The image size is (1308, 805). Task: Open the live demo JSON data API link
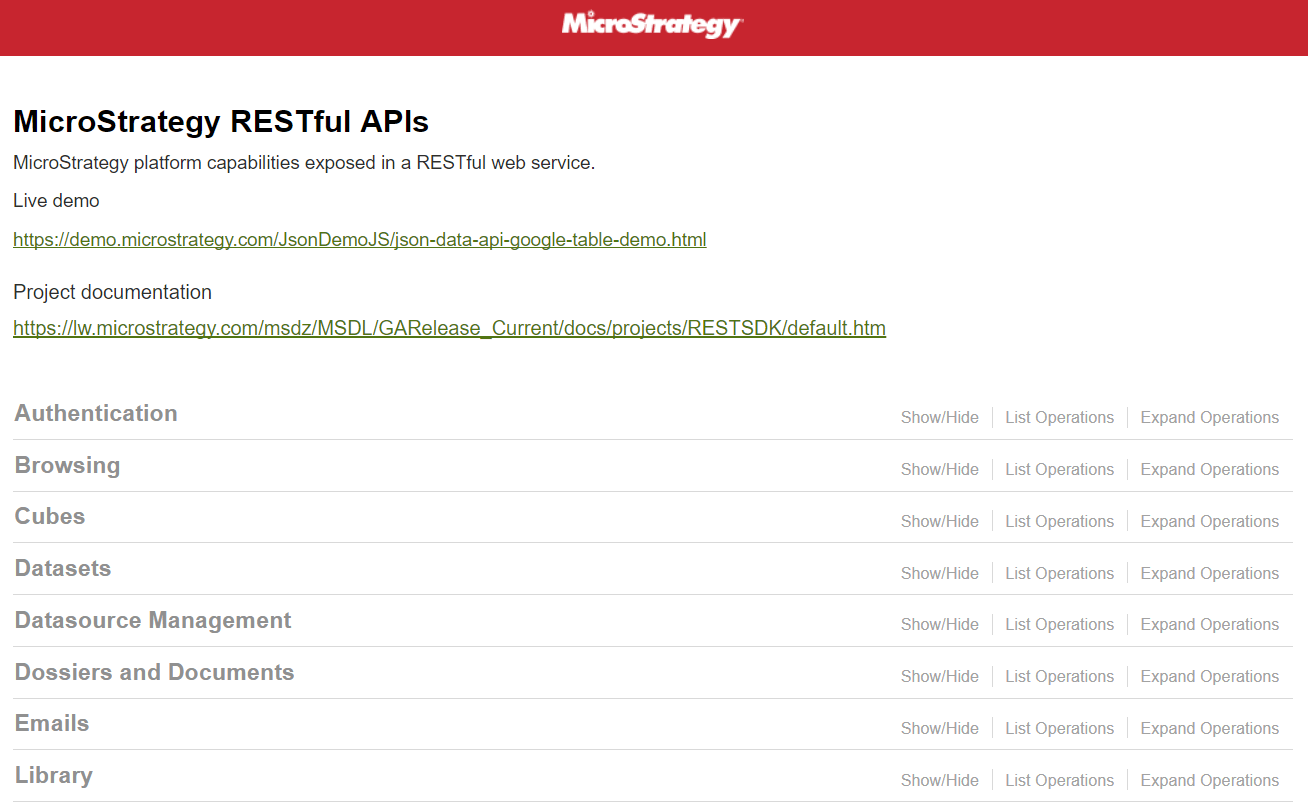[x=359, y=240]
